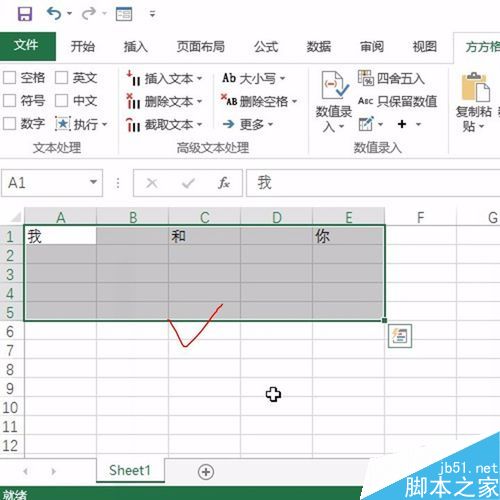
Task: Expand the 截取文本 dropdown arrow
Action: [x=200, y=124]
